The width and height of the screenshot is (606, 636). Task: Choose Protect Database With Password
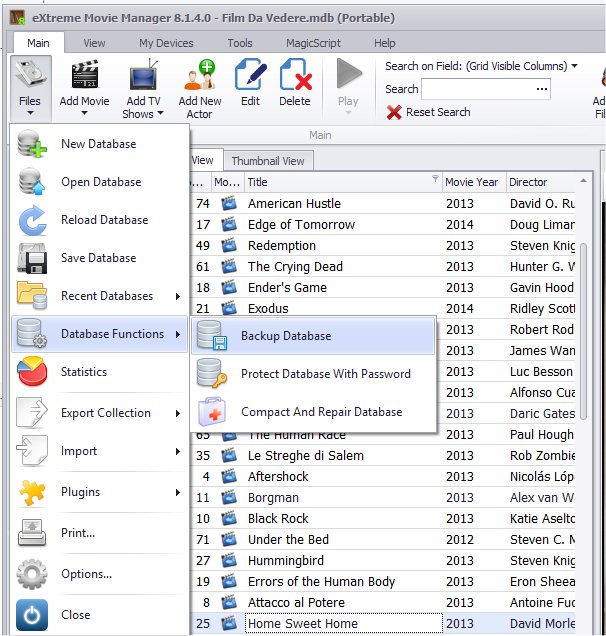313,374
